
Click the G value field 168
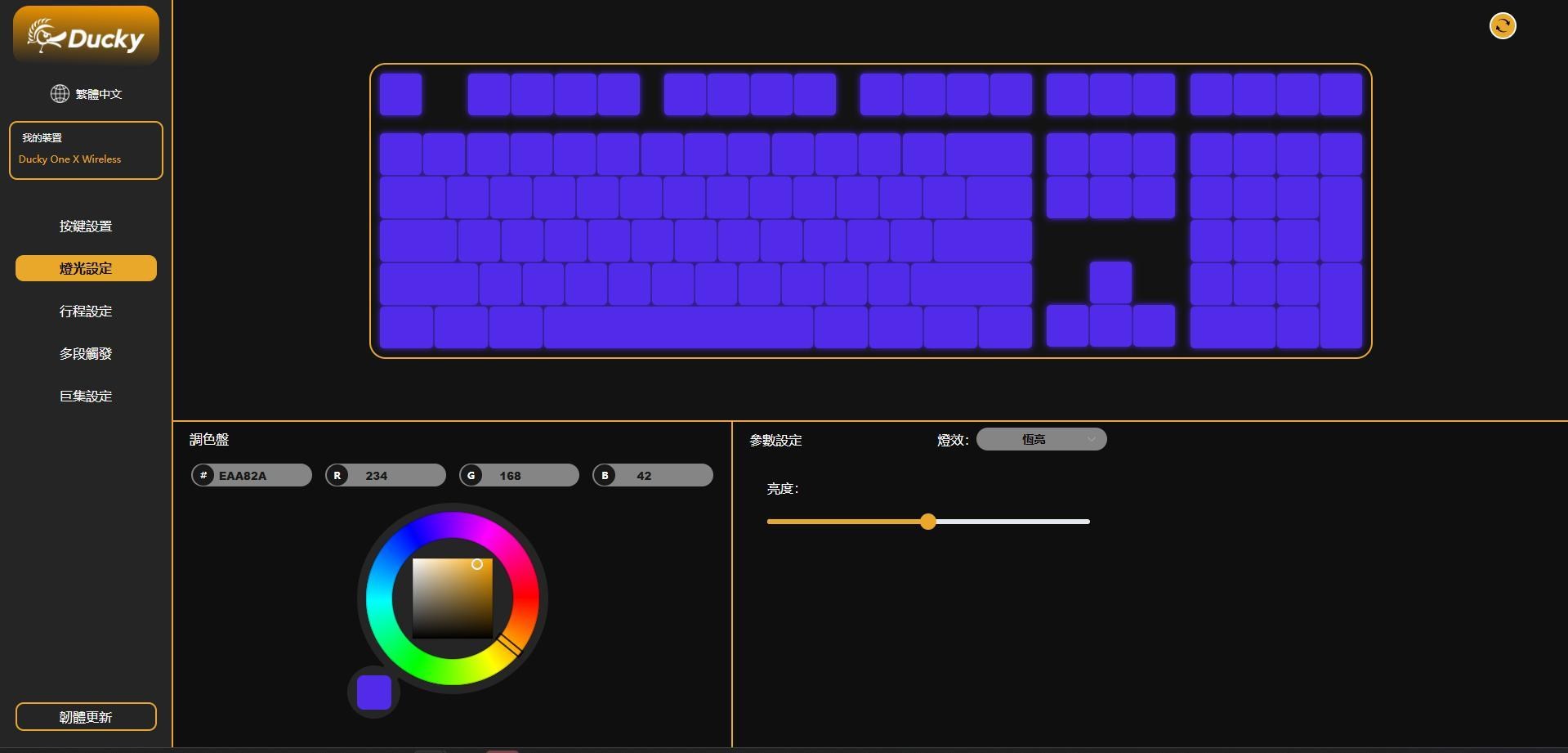[x=519, y=475]
